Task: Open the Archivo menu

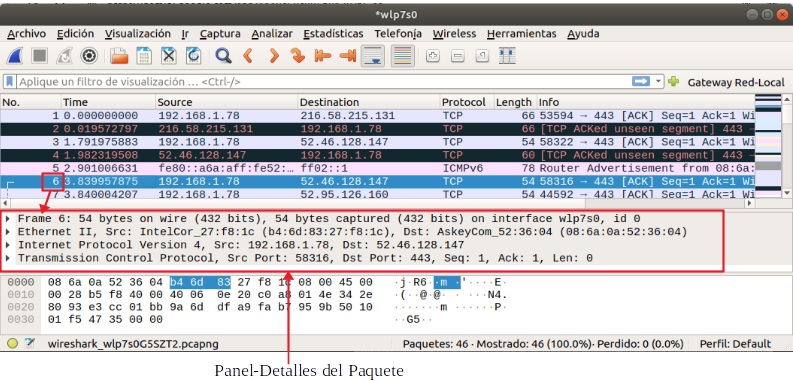Action: [x=27, y=34]
